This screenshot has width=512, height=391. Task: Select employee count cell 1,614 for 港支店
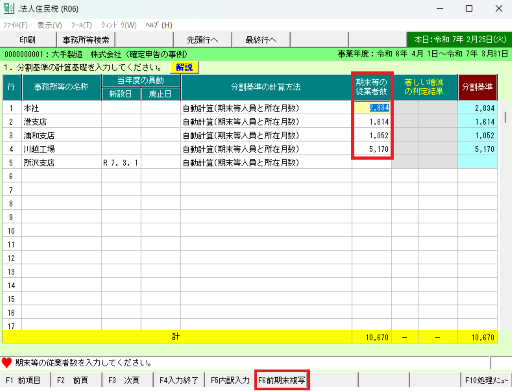point(372,122)
